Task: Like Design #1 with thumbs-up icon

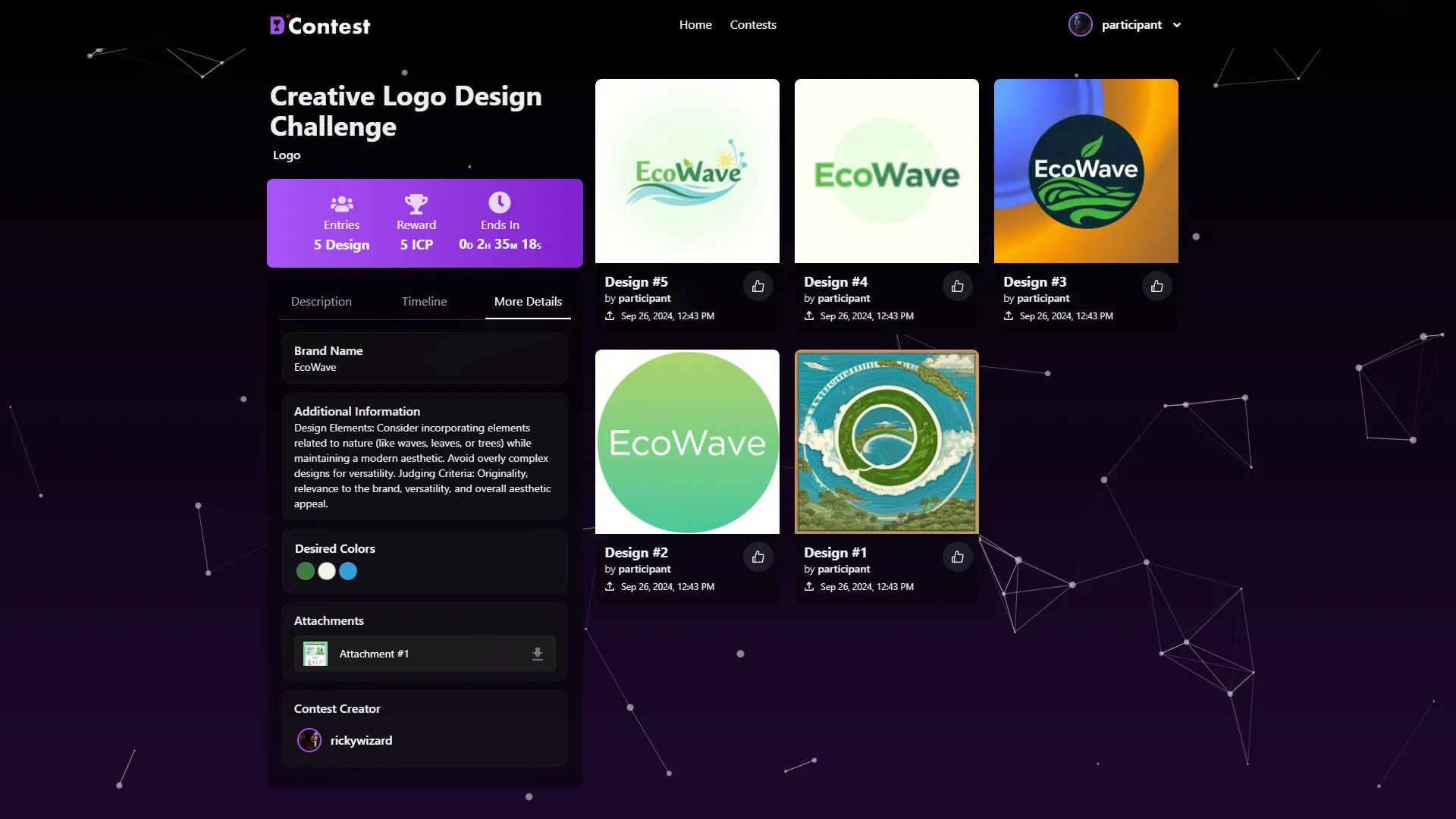Action: [957, 557]
